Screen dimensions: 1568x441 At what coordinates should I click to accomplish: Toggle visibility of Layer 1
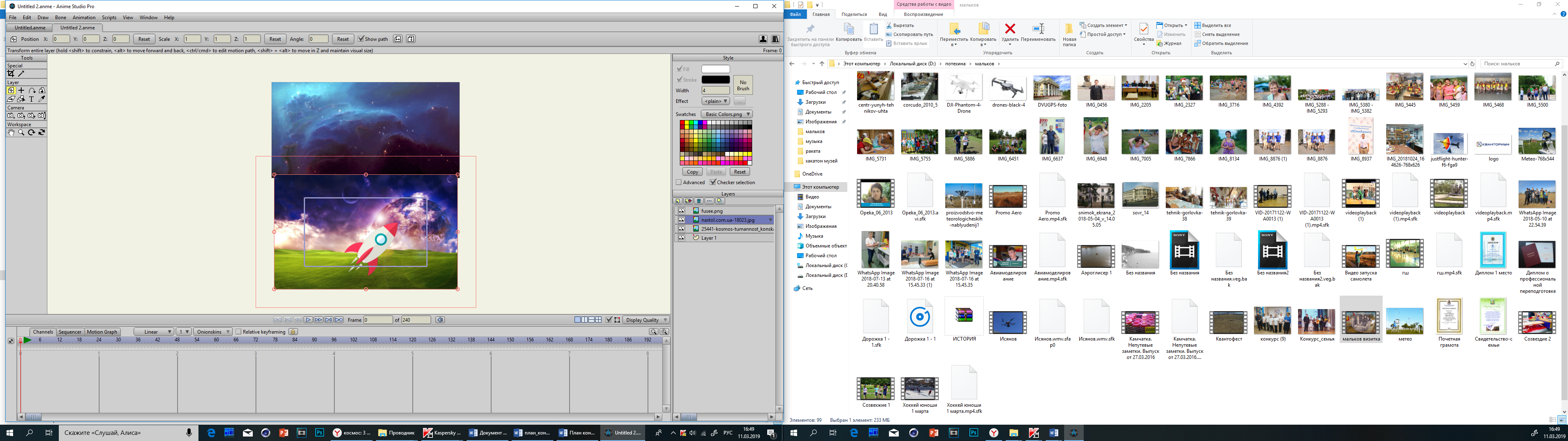681,238
